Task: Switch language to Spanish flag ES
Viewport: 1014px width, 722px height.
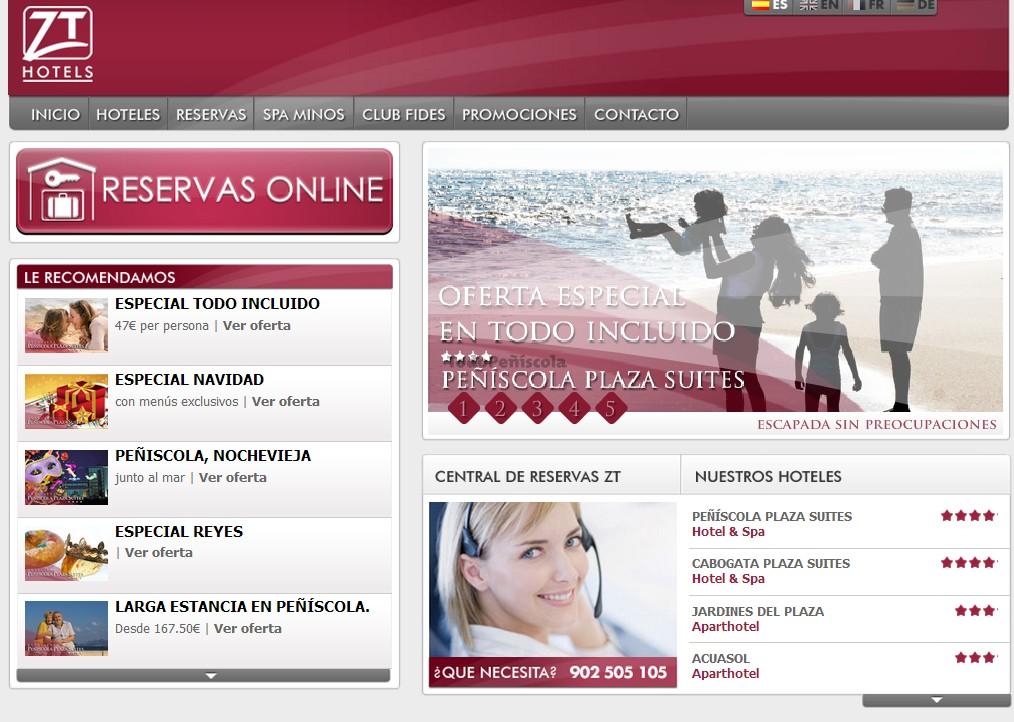Action: (x=769, y=5)
